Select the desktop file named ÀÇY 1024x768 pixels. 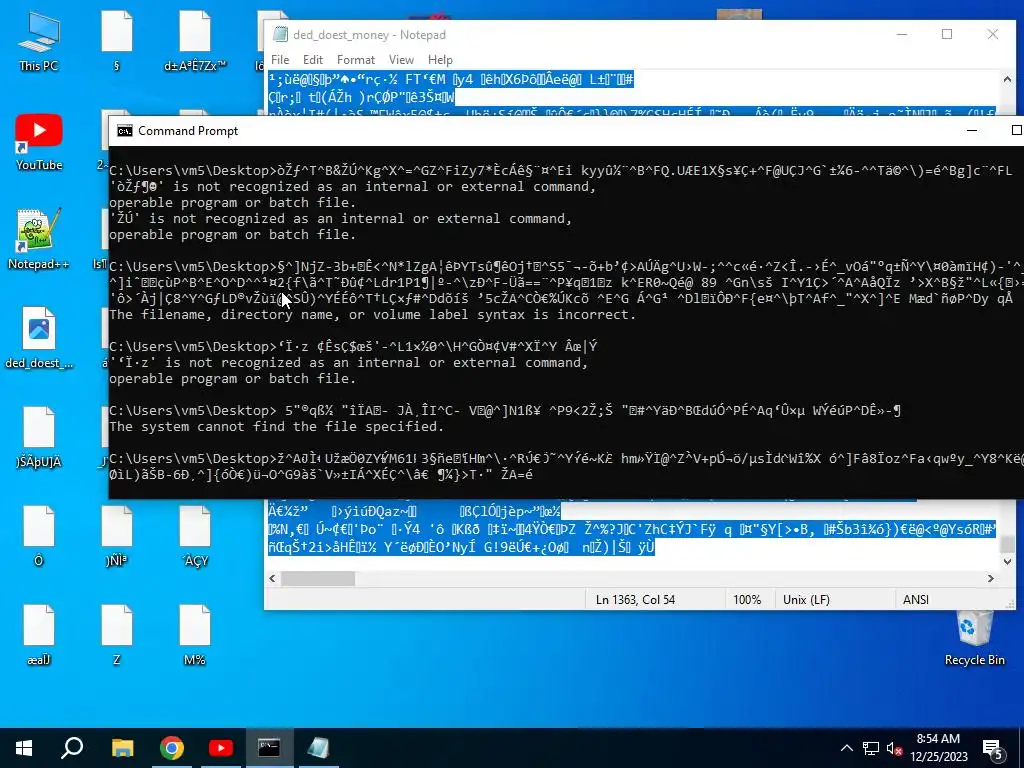coord(195,536)
